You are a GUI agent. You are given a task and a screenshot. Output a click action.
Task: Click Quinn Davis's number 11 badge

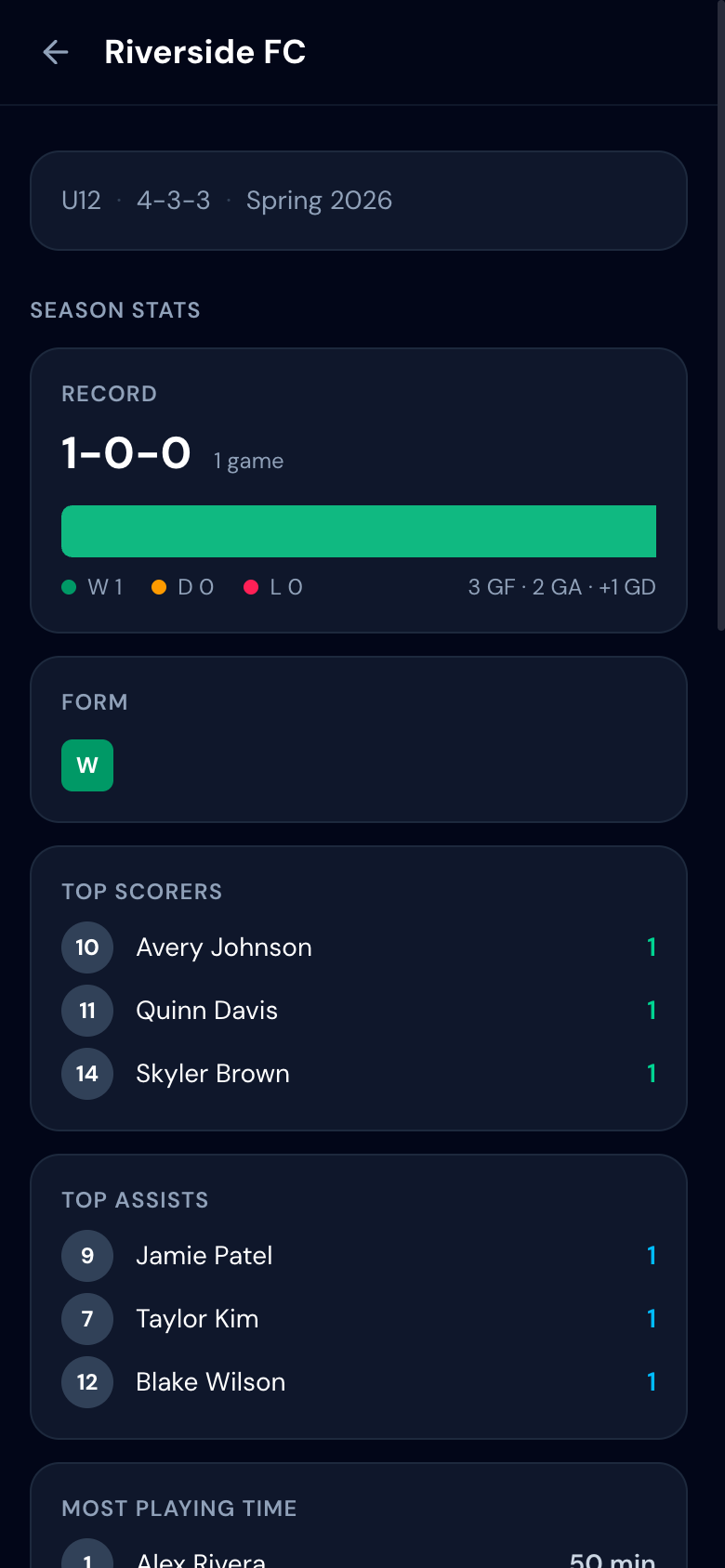pyautogui.click(x=87, y=1011)
